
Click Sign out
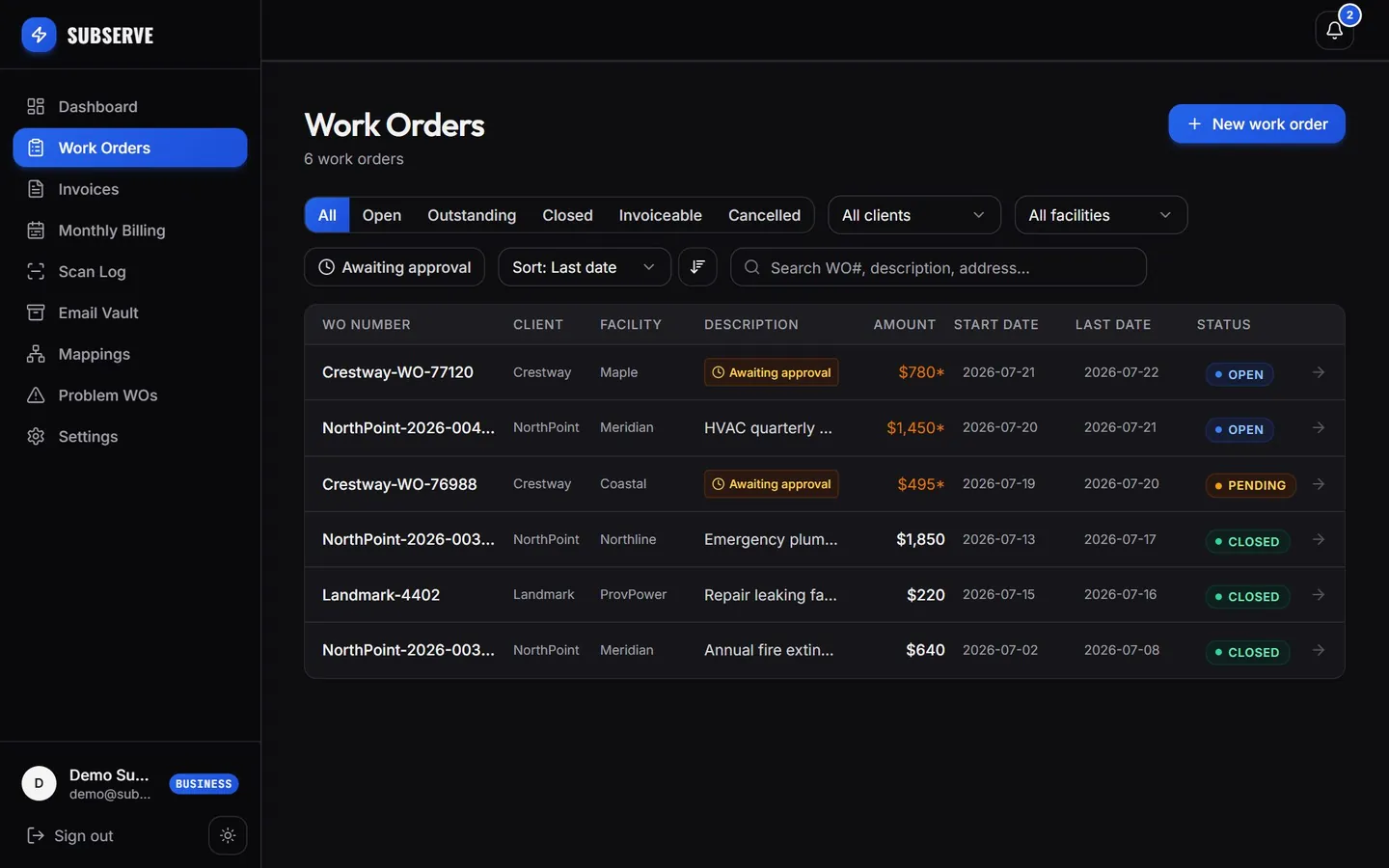tap(70, 835)
